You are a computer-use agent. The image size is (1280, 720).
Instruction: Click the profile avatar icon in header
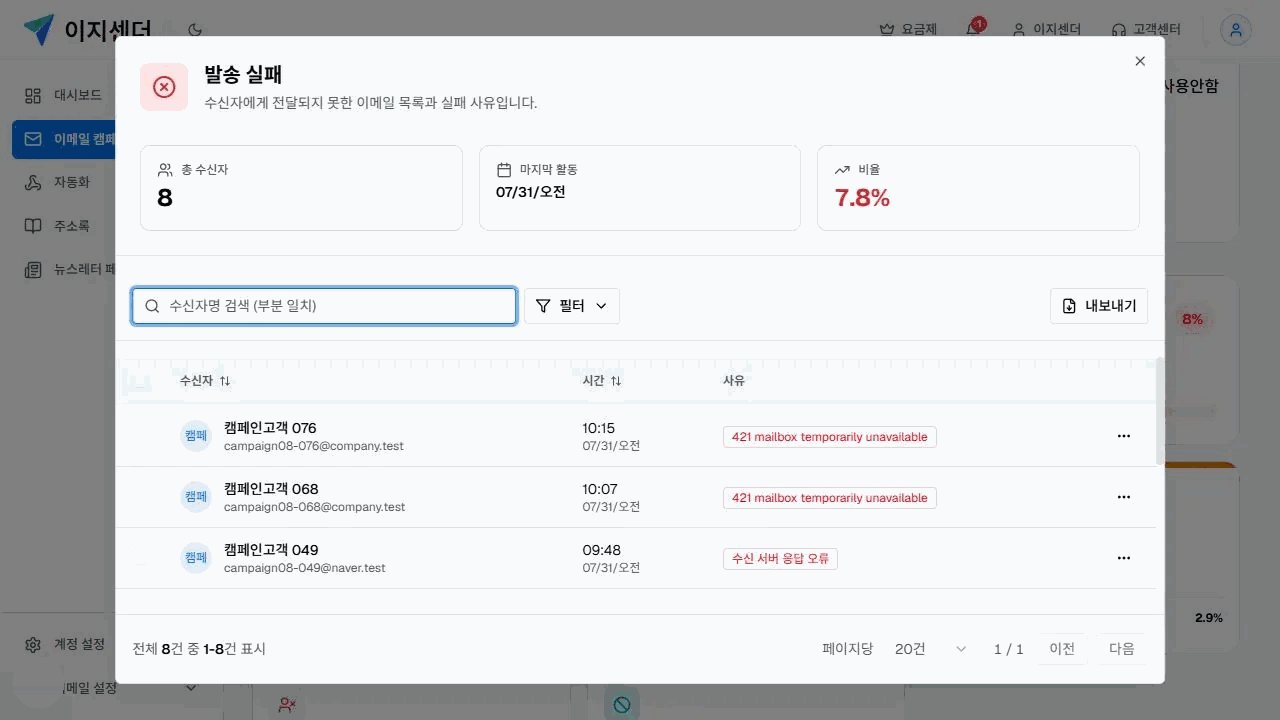click(x=1236, y=30)
